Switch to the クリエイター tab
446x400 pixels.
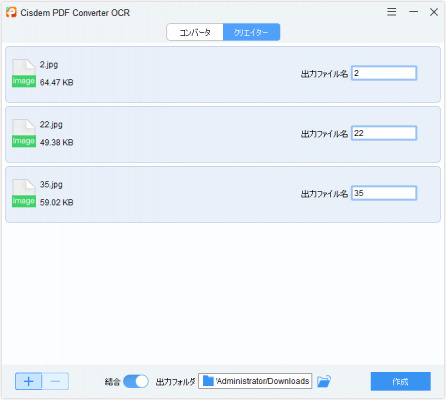point(251,32)
